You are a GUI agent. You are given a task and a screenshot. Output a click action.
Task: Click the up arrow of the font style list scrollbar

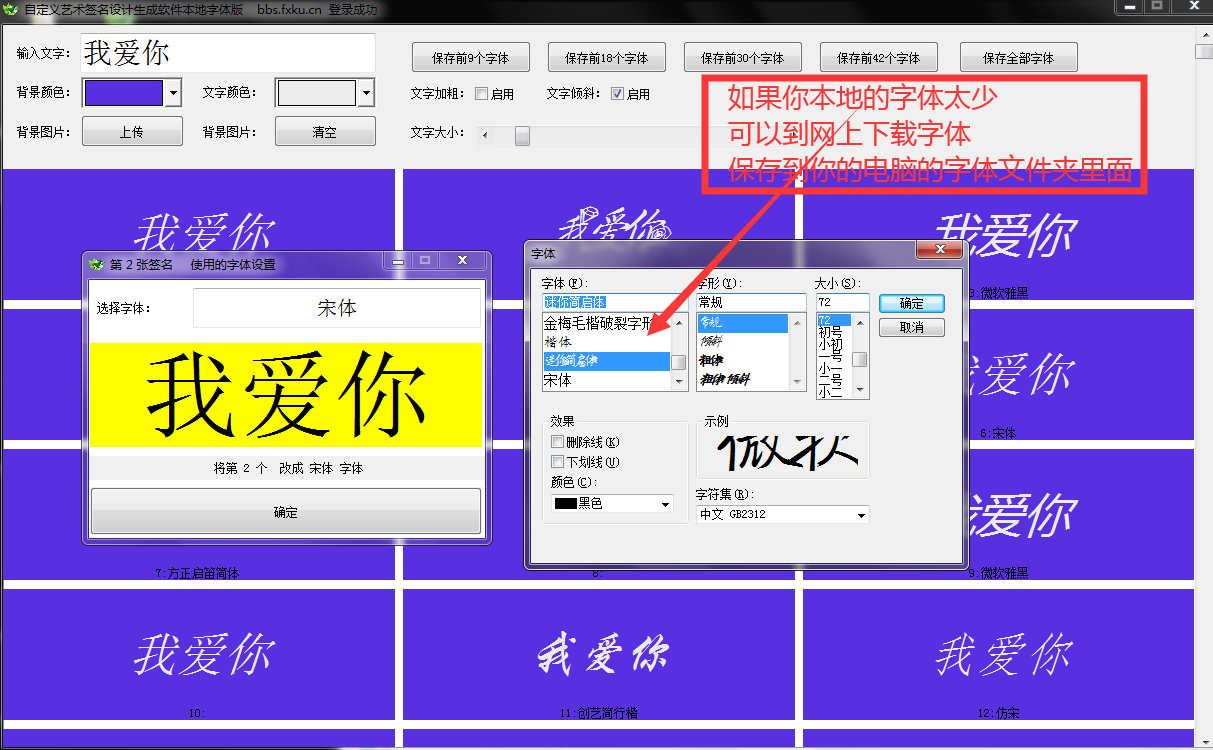(x=797, y=322)
